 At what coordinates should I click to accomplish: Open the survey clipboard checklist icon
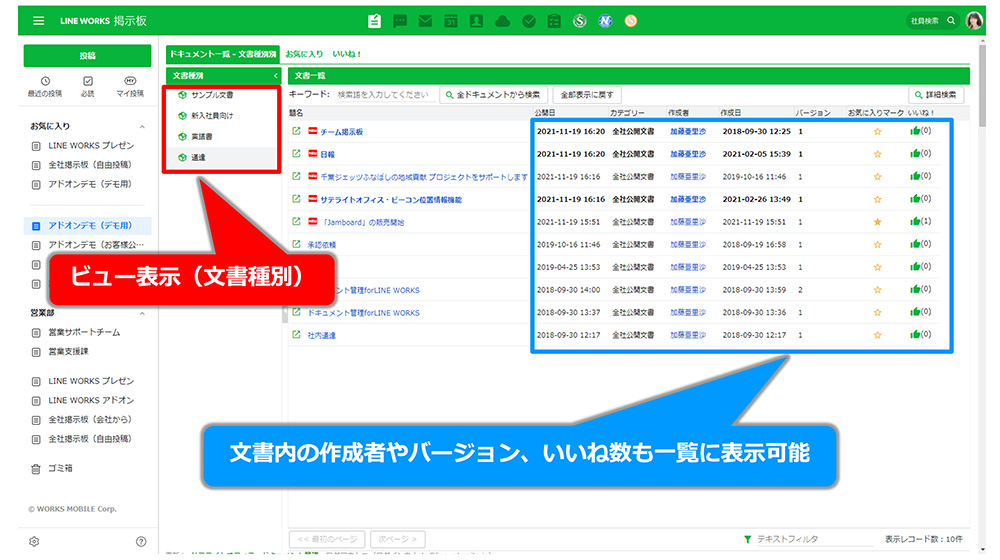(x=554, y=21)
